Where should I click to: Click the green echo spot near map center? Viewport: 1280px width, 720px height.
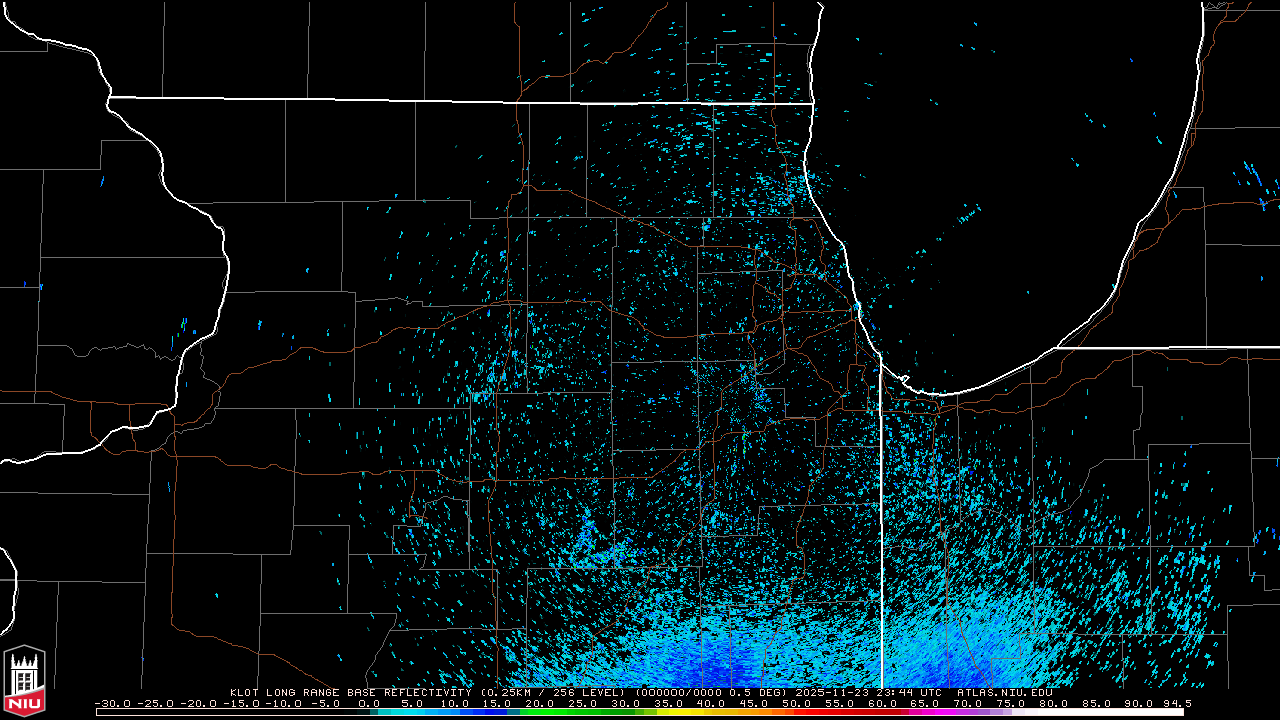pos(744,438)
